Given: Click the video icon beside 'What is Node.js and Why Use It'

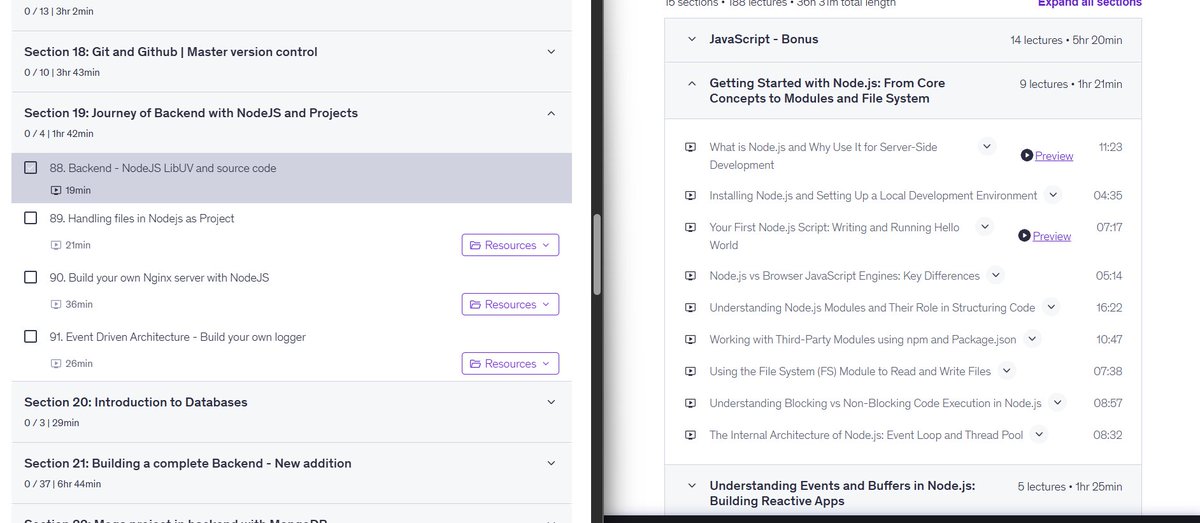Looking at the screenshot, I should (690, 147).
